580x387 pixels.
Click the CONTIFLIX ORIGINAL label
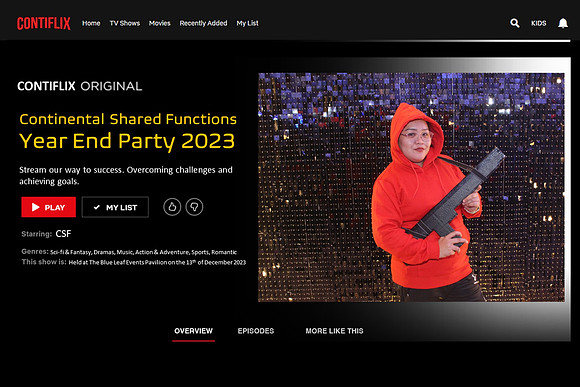pyautogui.click(x=80, y=86)
